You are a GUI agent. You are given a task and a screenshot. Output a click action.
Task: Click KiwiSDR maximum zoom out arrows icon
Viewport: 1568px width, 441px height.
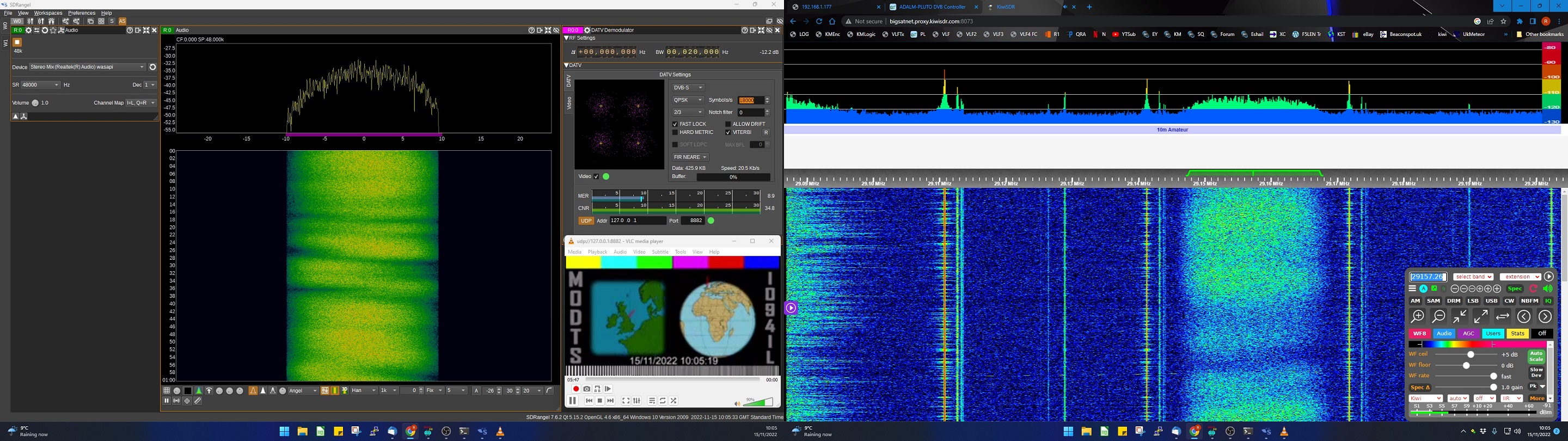click(x=1481, y=317)
